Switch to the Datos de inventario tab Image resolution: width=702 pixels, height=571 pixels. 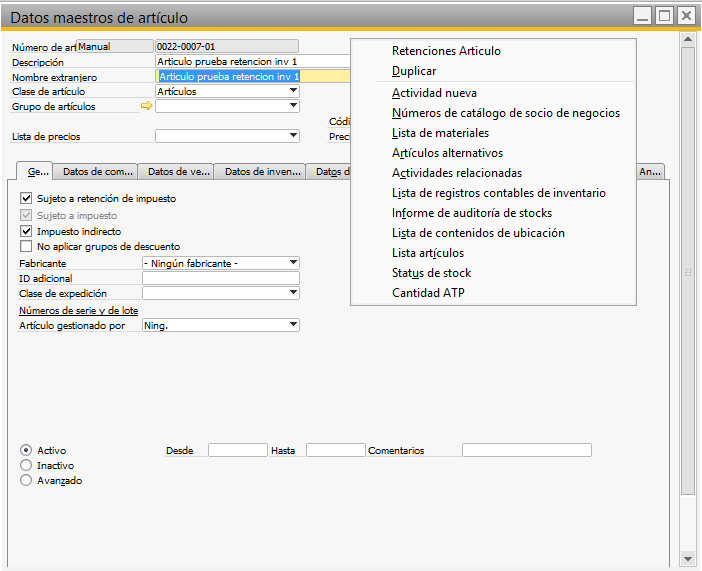[x=260, y=172]
